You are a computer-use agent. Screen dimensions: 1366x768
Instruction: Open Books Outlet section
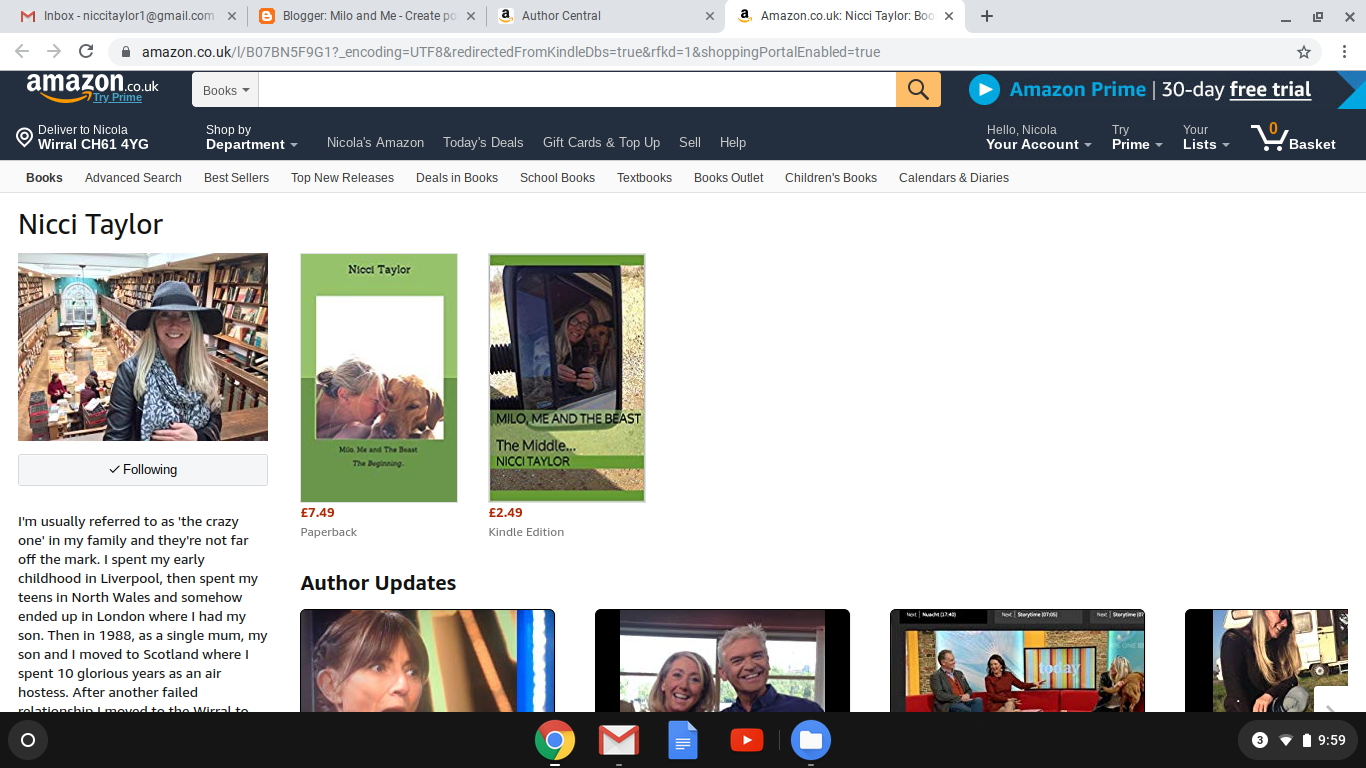(728, 178)
